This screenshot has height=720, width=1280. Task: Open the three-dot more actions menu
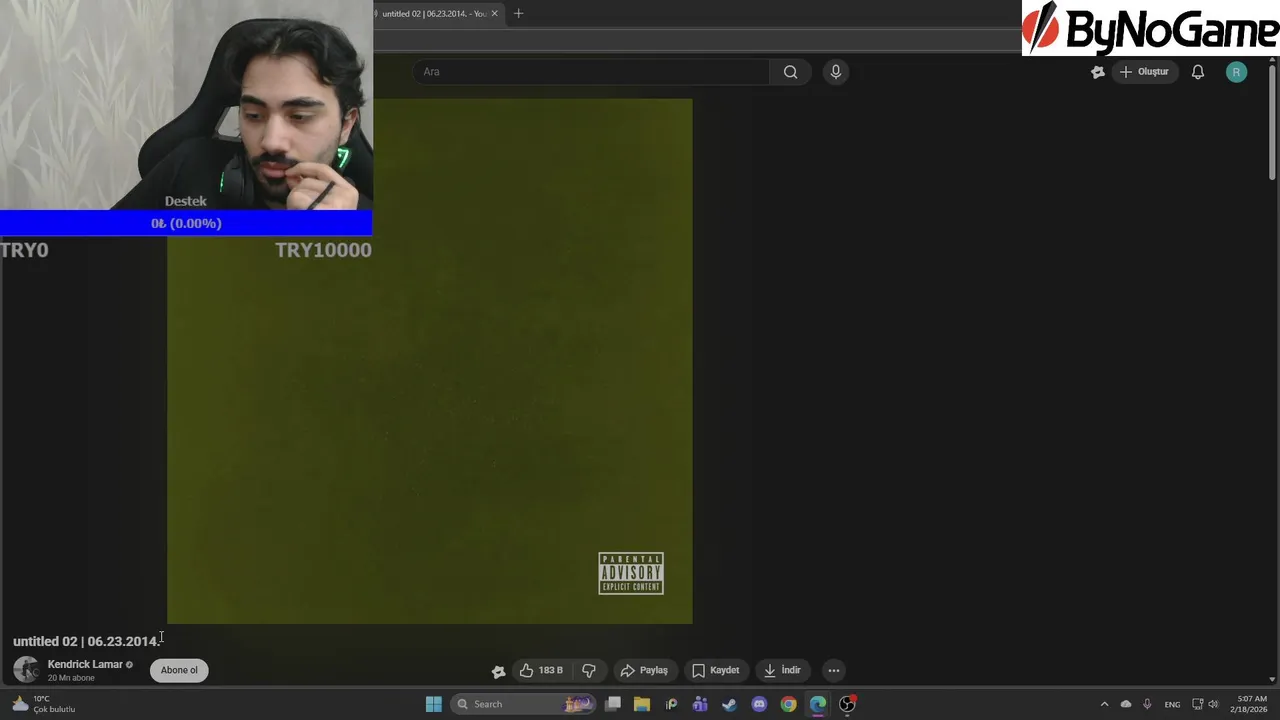point(834,670)
